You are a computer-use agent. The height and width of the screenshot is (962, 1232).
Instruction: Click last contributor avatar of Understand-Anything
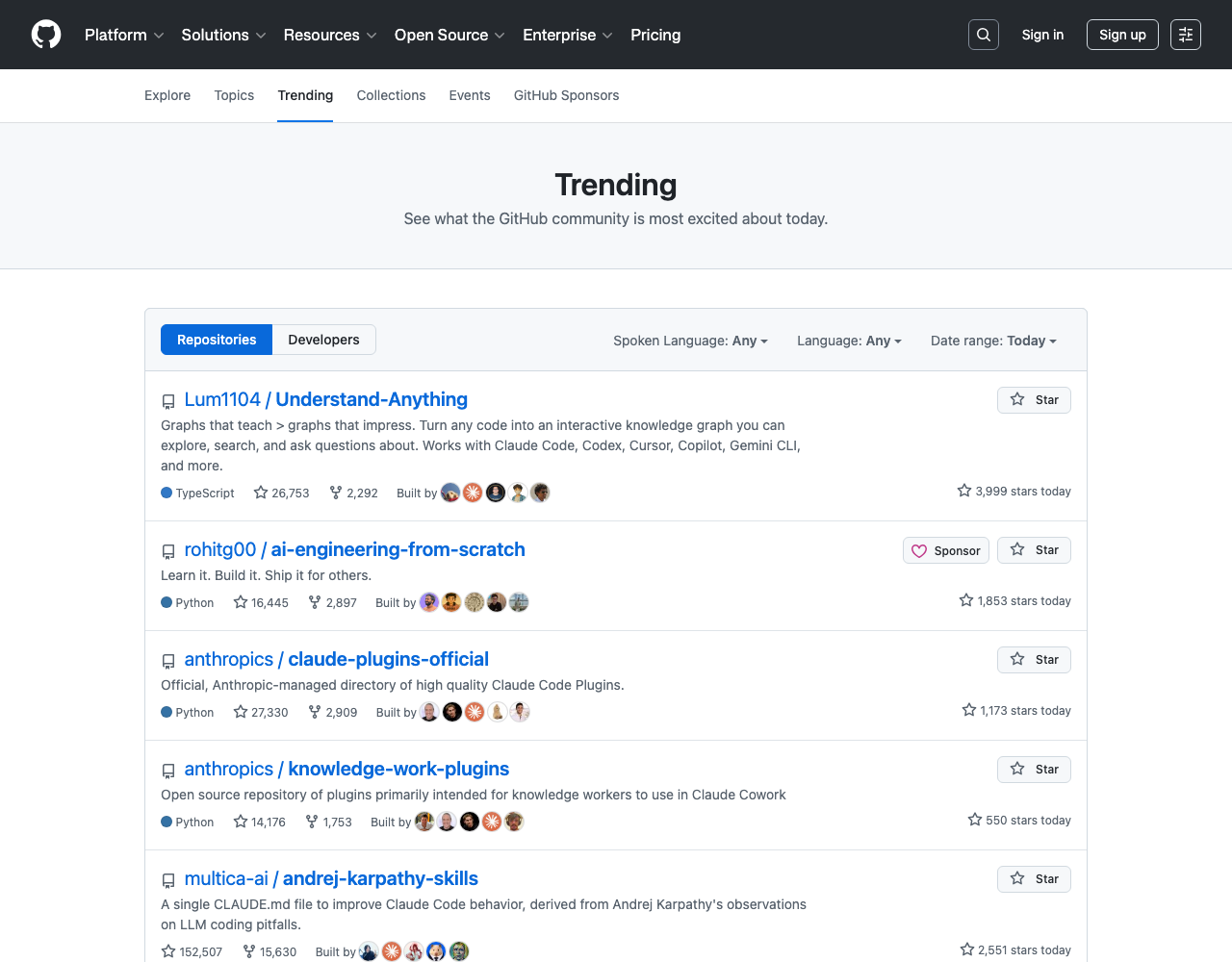[540, 493]
